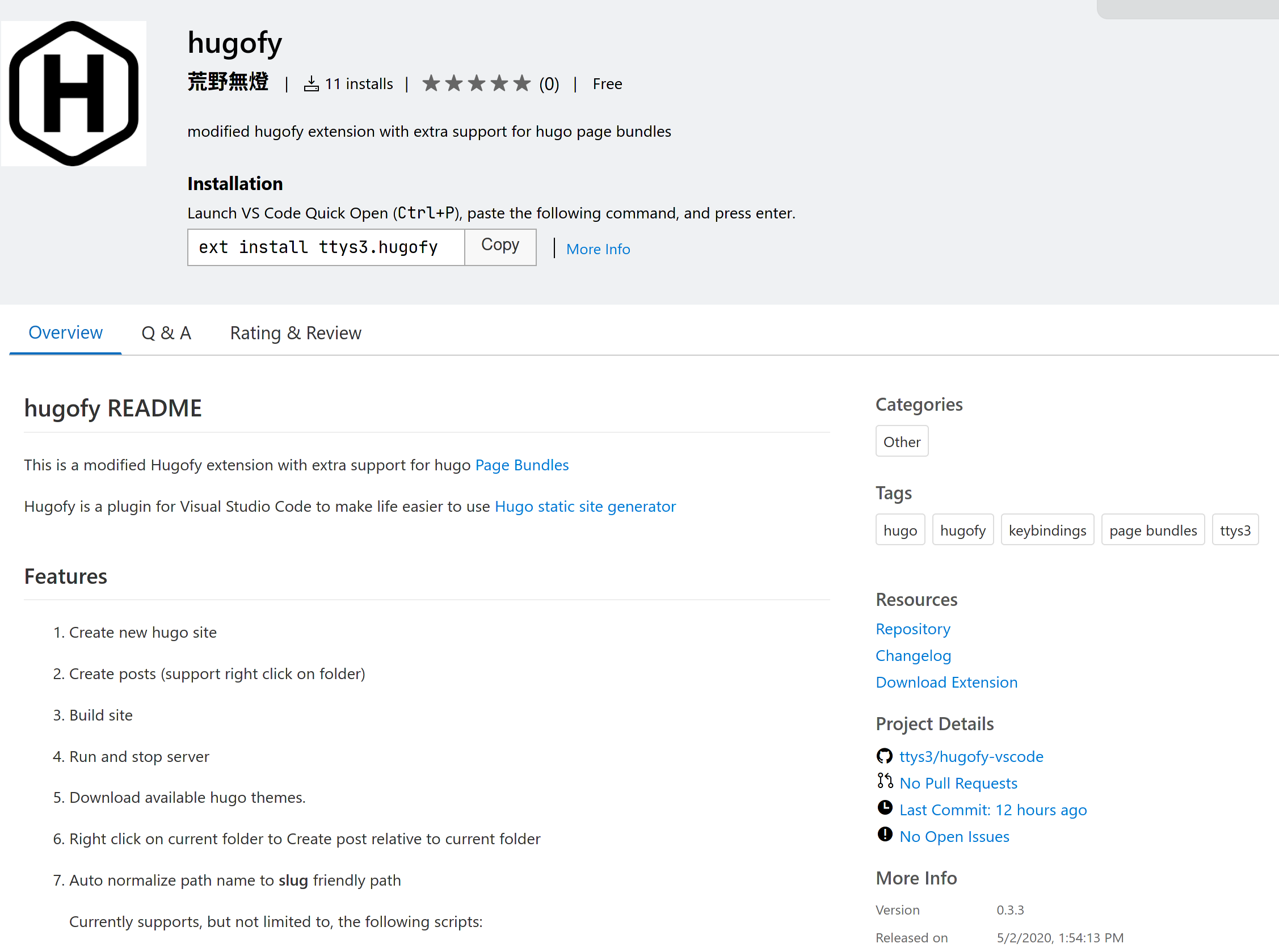The width and height of the screenshot is (1279, 952).
Task: Click the feature text Download available hugo themes
Action: coord(187,797)
